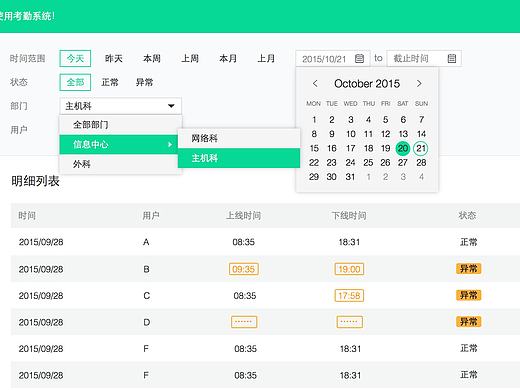This screenshot has height=390, width=520.
Task: Click 正常 status in user A row
Action: tap(469, 242)
